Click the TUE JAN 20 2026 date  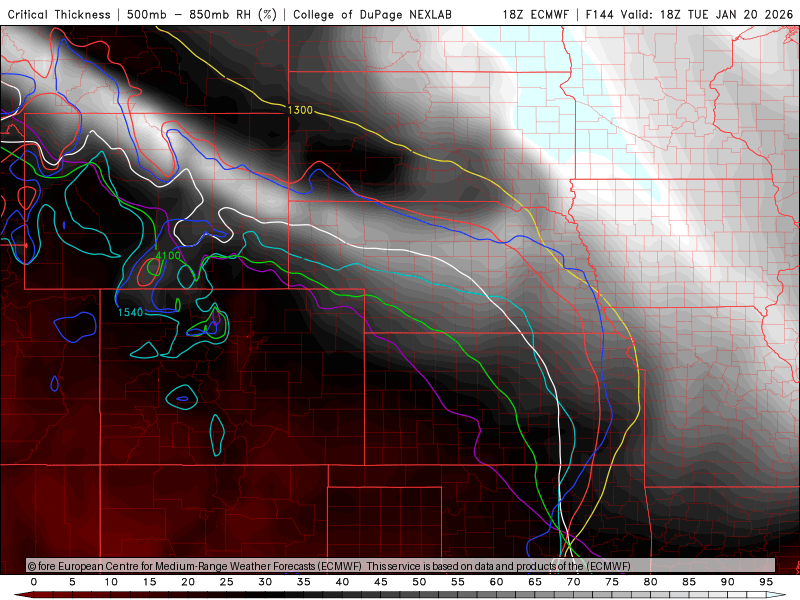[x=740, y=14]
